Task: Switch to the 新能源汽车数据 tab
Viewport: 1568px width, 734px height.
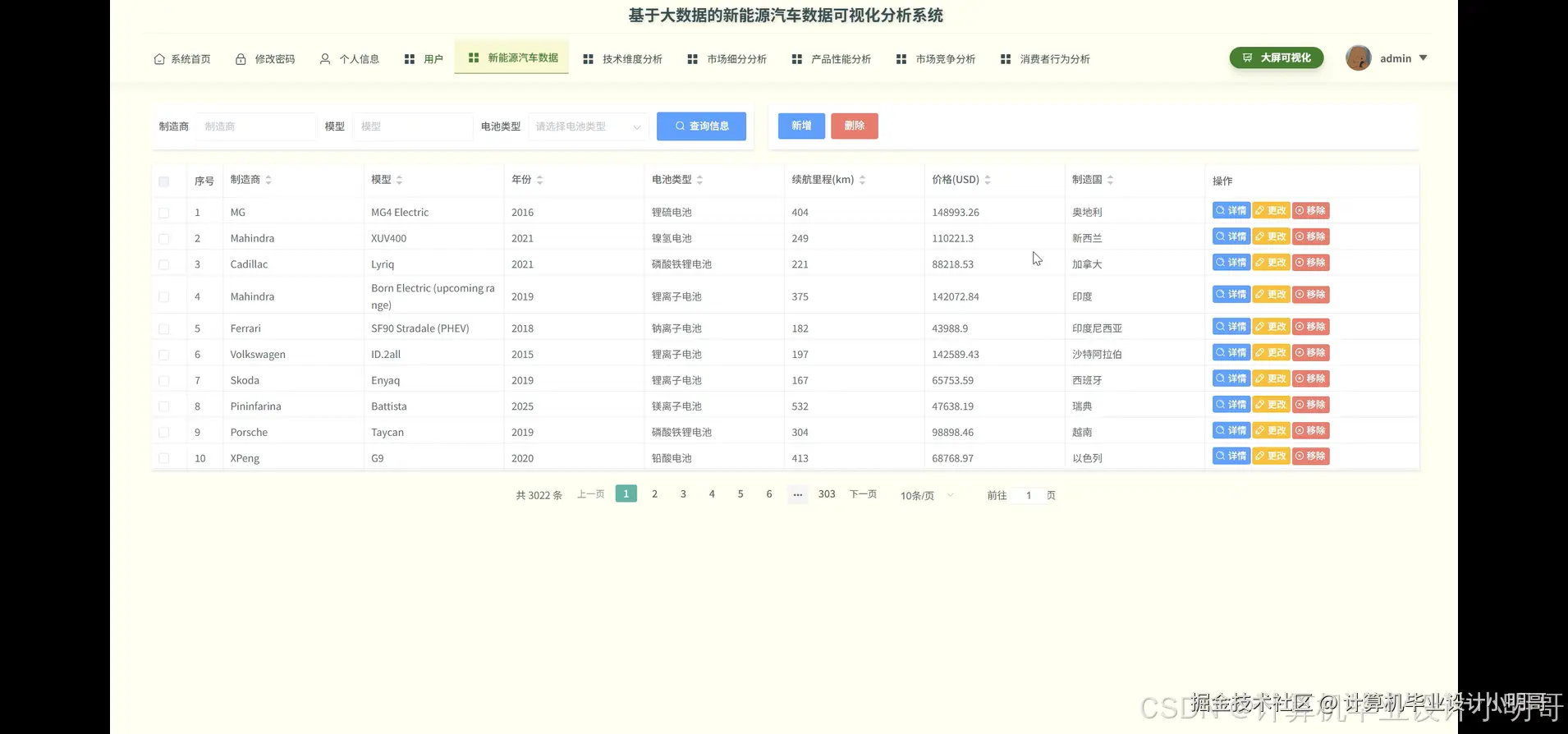Action: pos(512,57)
